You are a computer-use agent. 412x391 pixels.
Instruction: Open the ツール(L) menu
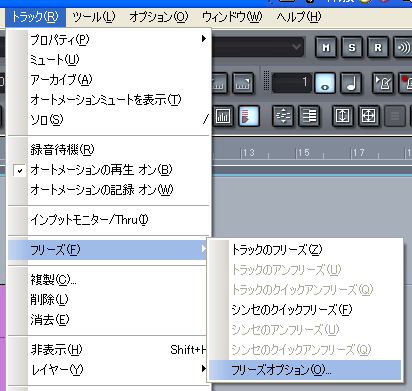click(x=94, y=17)
